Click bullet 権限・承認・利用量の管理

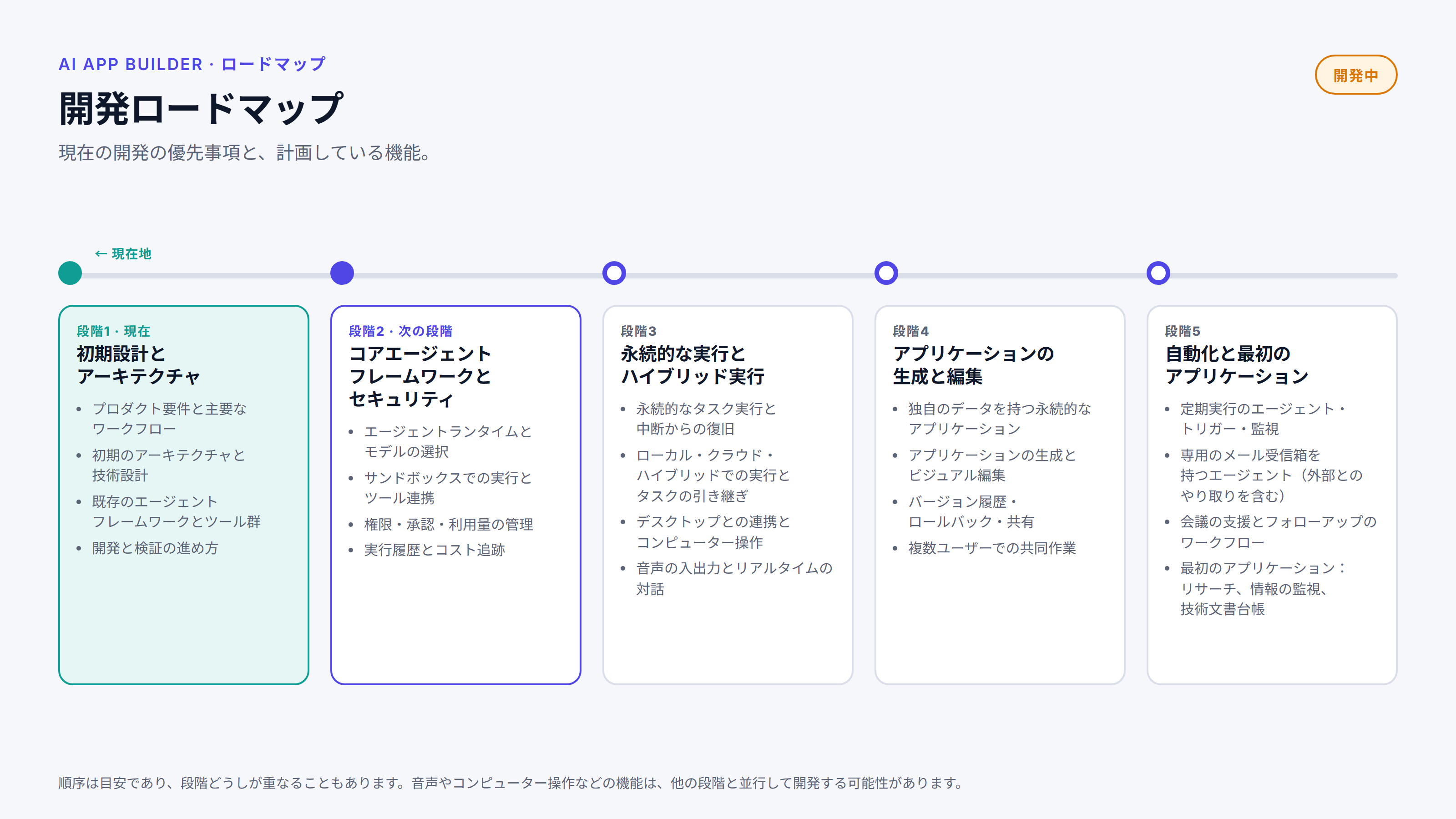pyautogui.click(x=449, y=524)
